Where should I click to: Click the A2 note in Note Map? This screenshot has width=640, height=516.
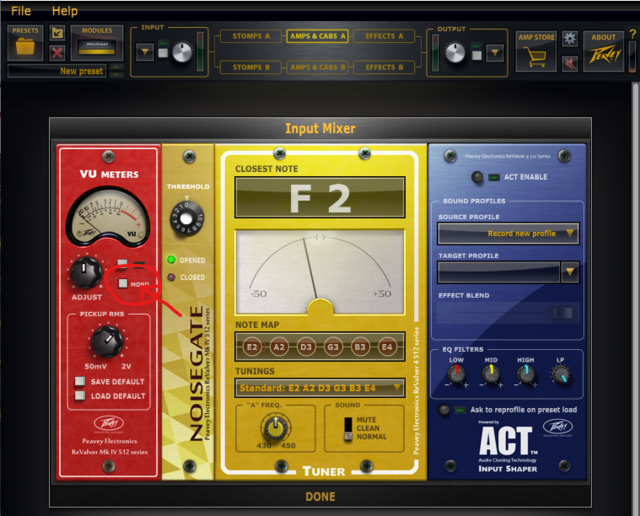pos(279,347)
